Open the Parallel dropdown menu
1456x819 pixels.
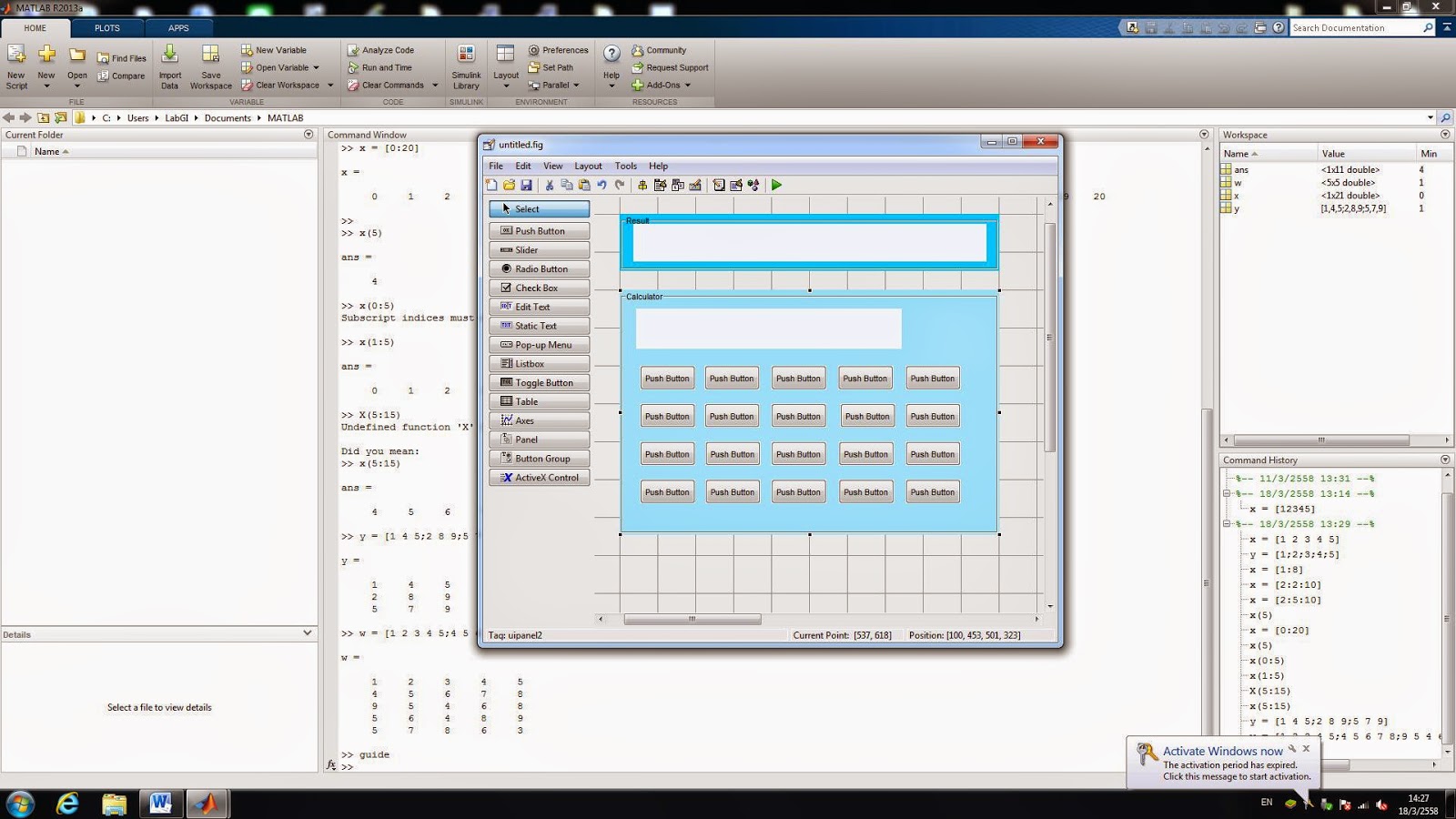(x=576, y=86)
